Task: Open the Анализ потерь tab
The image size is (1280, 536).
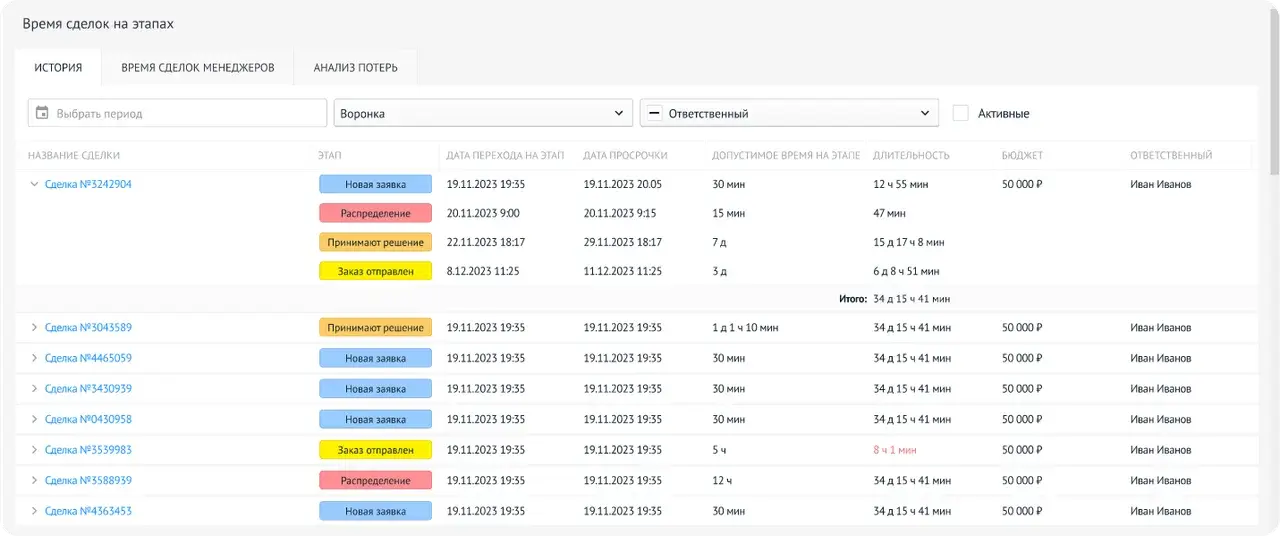Action: [355, 68]
